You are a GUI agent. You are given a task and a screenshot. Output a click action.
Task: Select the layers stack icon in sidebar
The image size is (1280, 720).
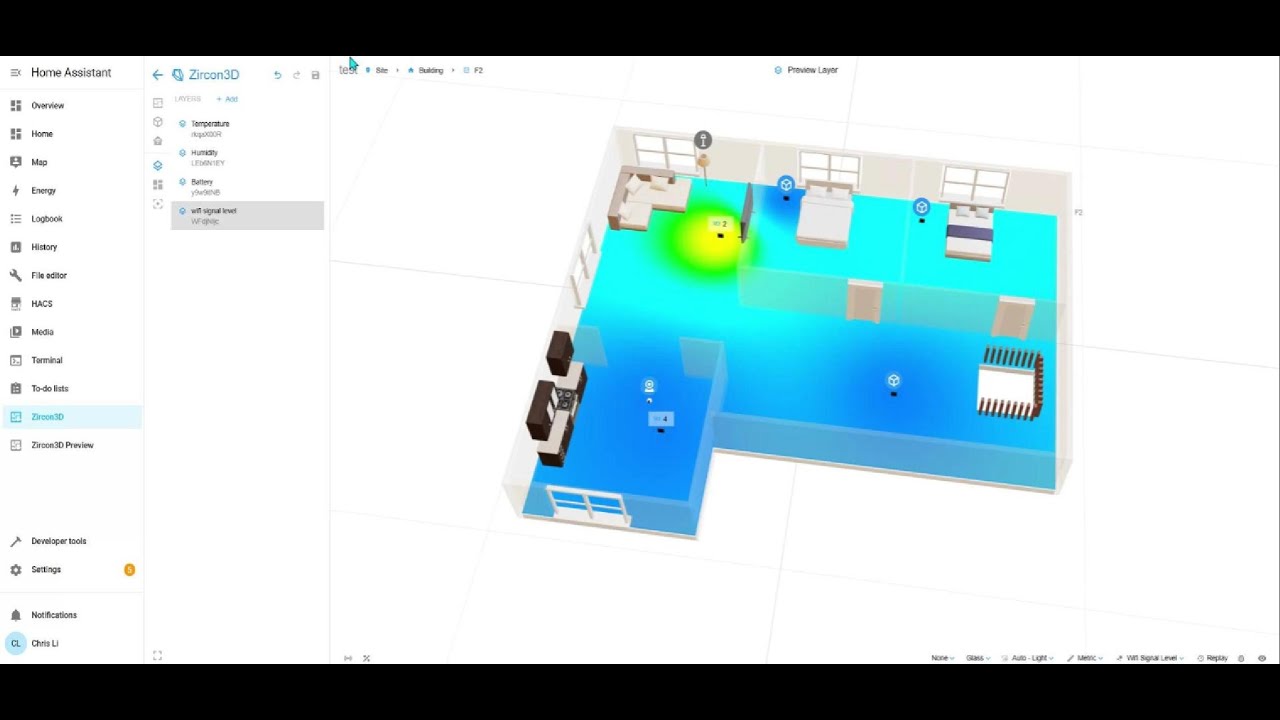click(x=157, y=165)
